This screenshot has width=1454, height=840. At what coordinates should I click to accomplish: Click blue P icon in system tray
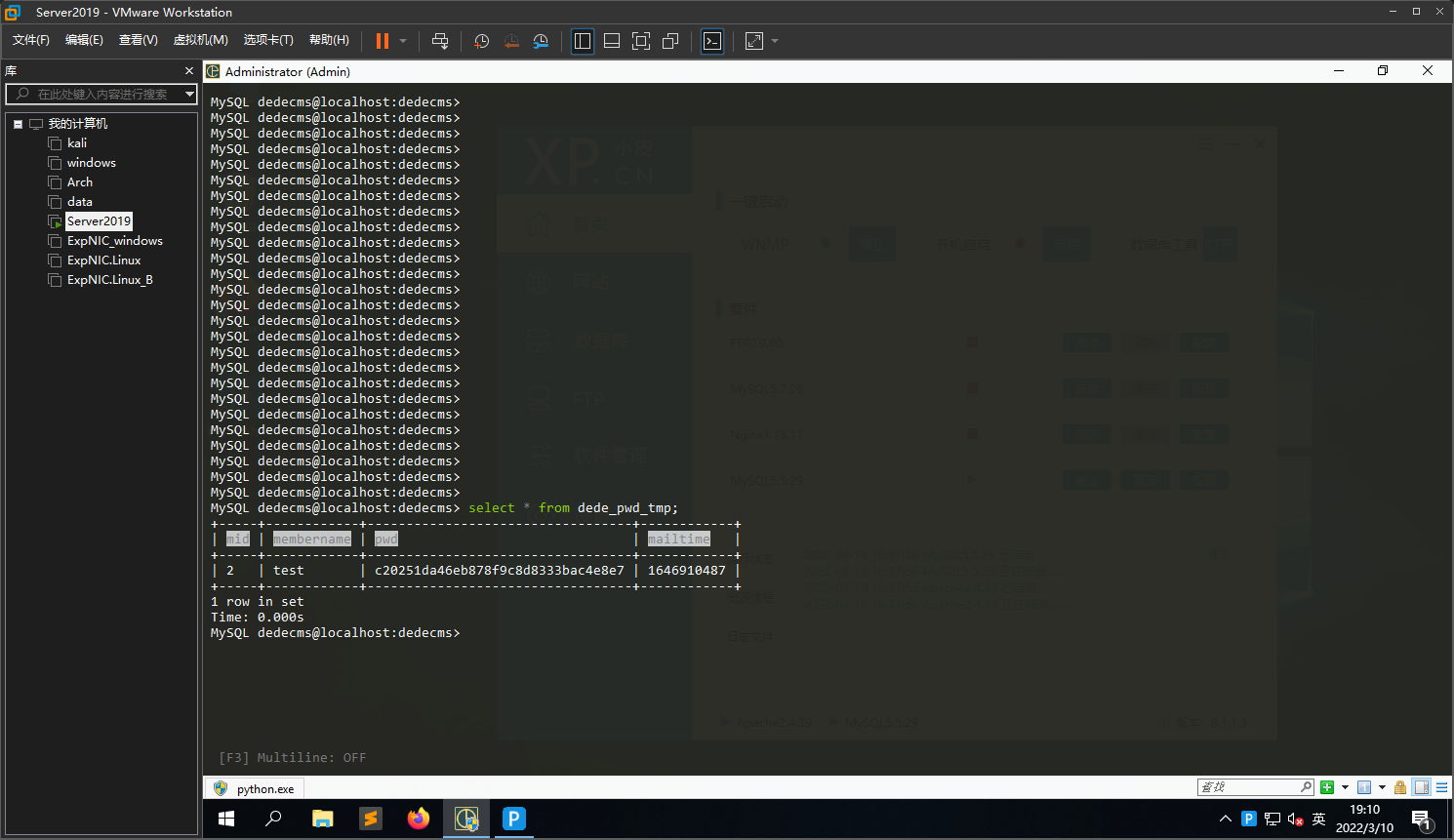tap(1249, 819)
